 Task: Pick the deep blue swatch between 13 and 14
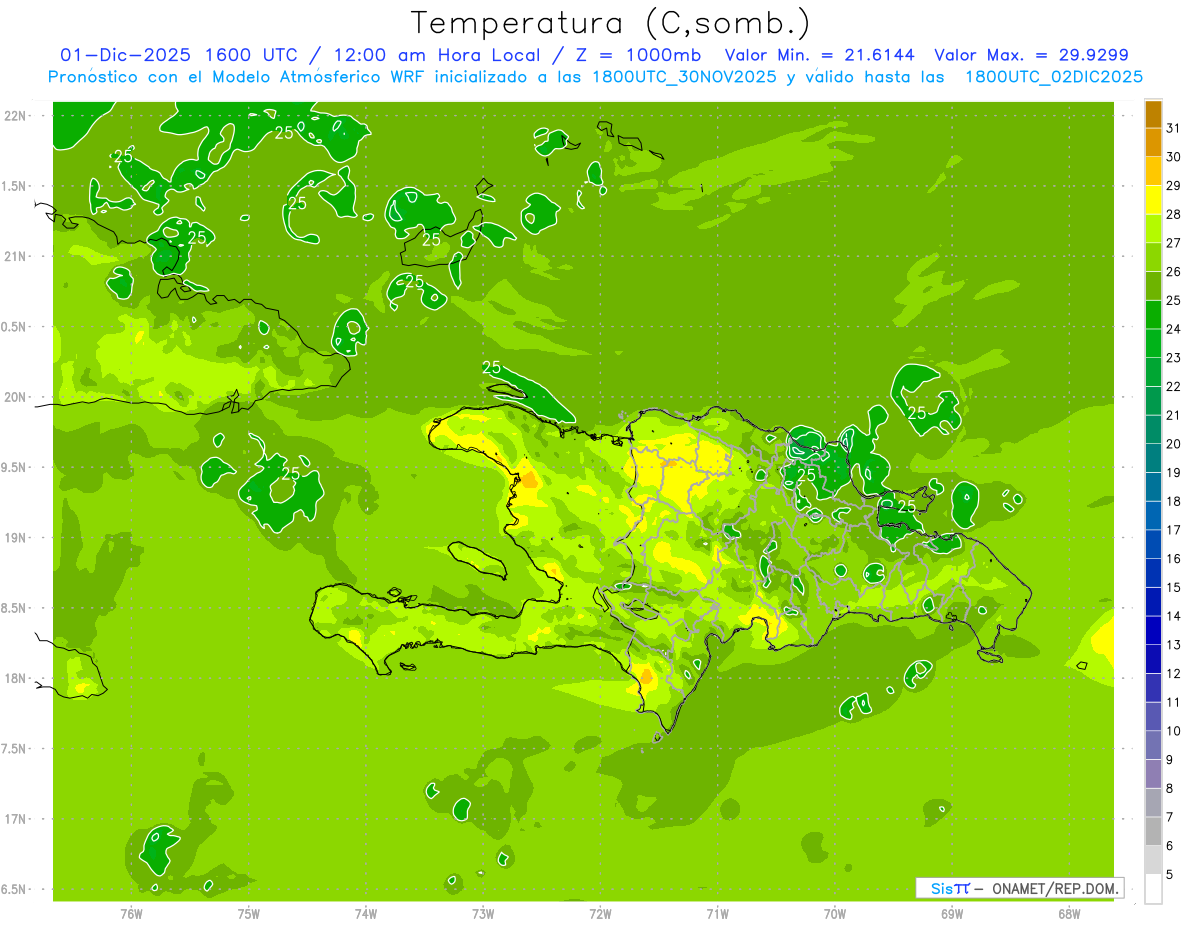1153,630
